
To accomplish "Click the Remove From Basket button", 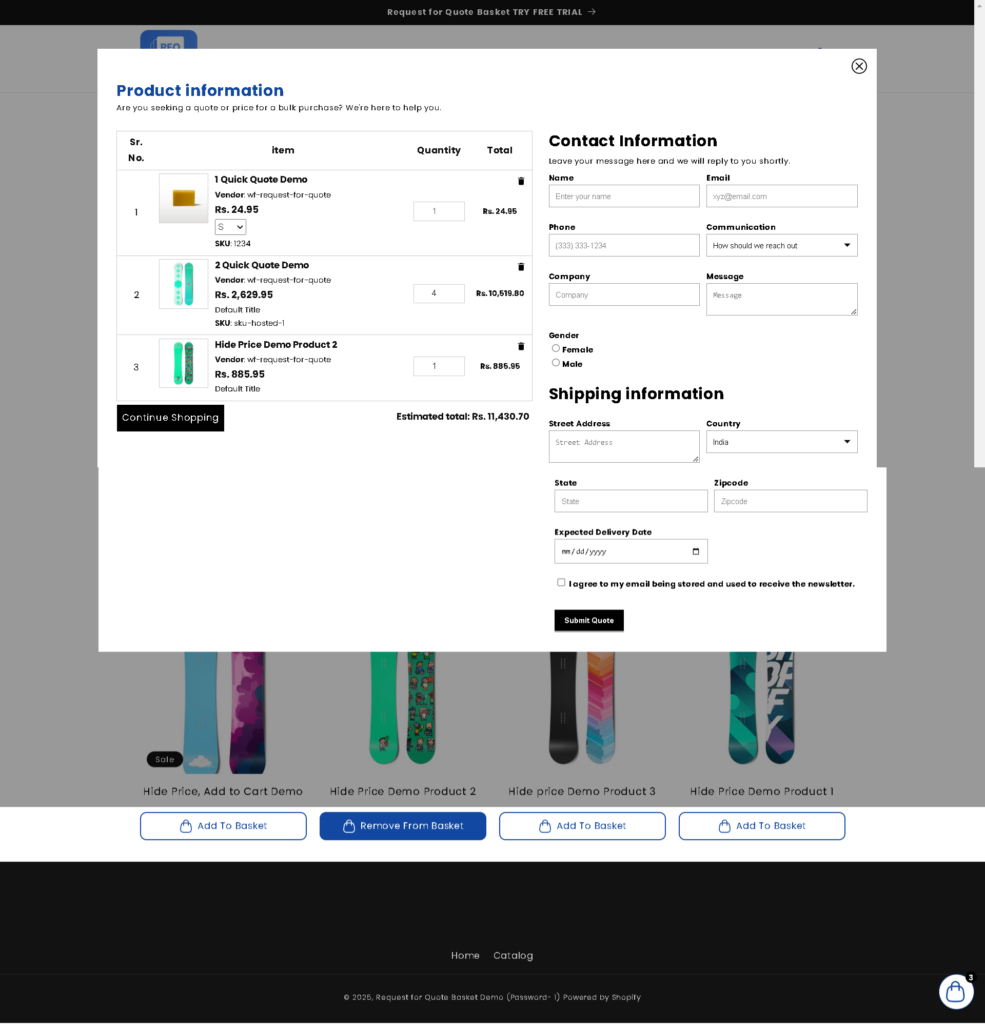I will pyautogui.click(x=402, y=826).
